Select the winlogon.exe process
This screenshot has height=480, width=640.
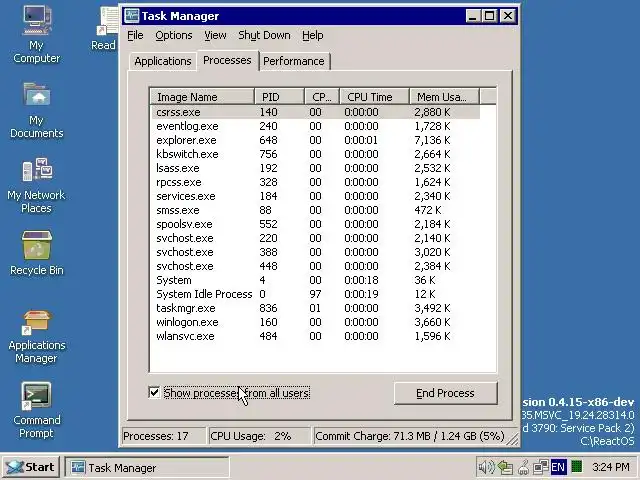point(316,322)
